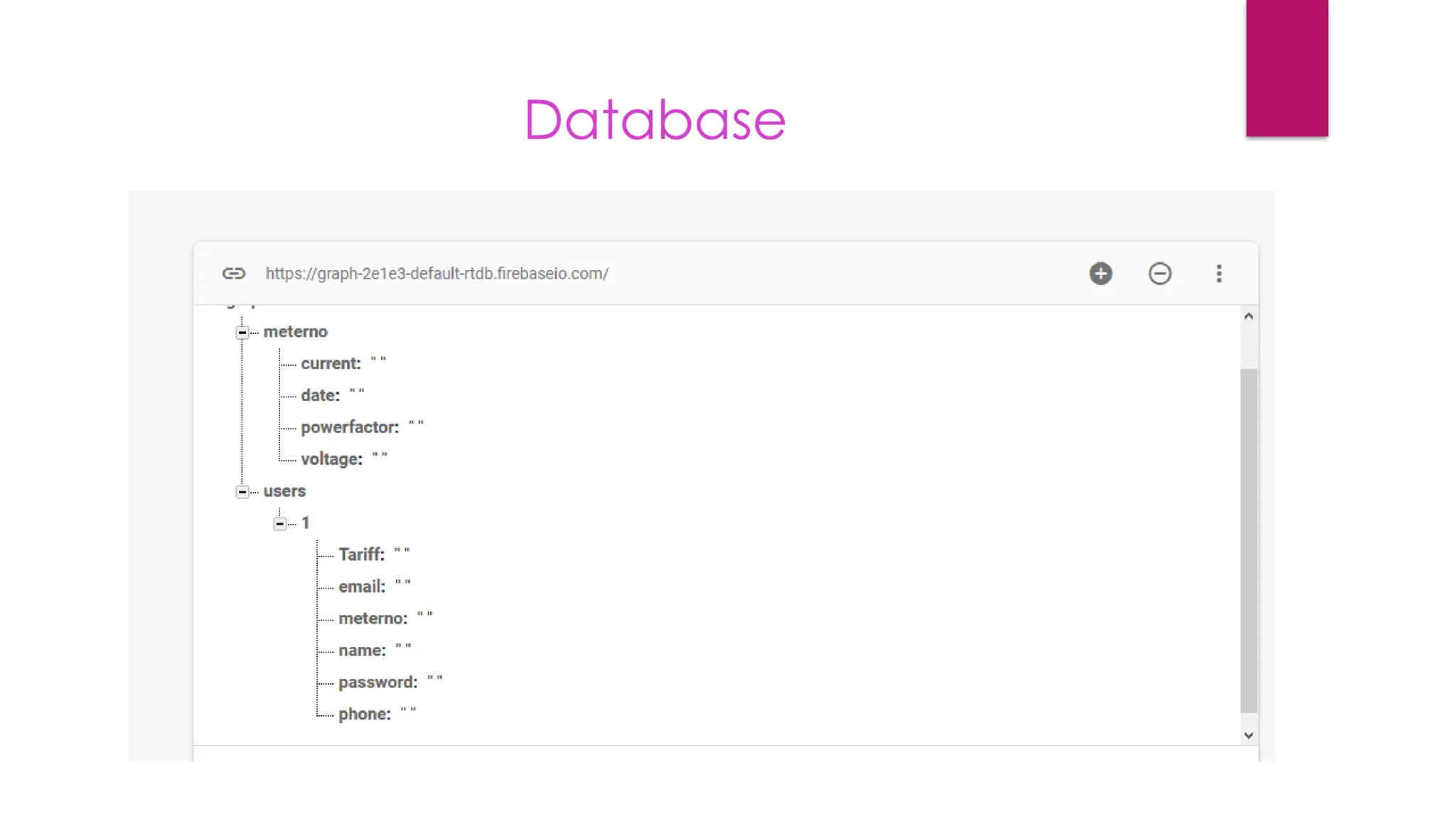Edit the empty value of phone
The width and height of the screenshot is (1456, 819).
(408, 712)
